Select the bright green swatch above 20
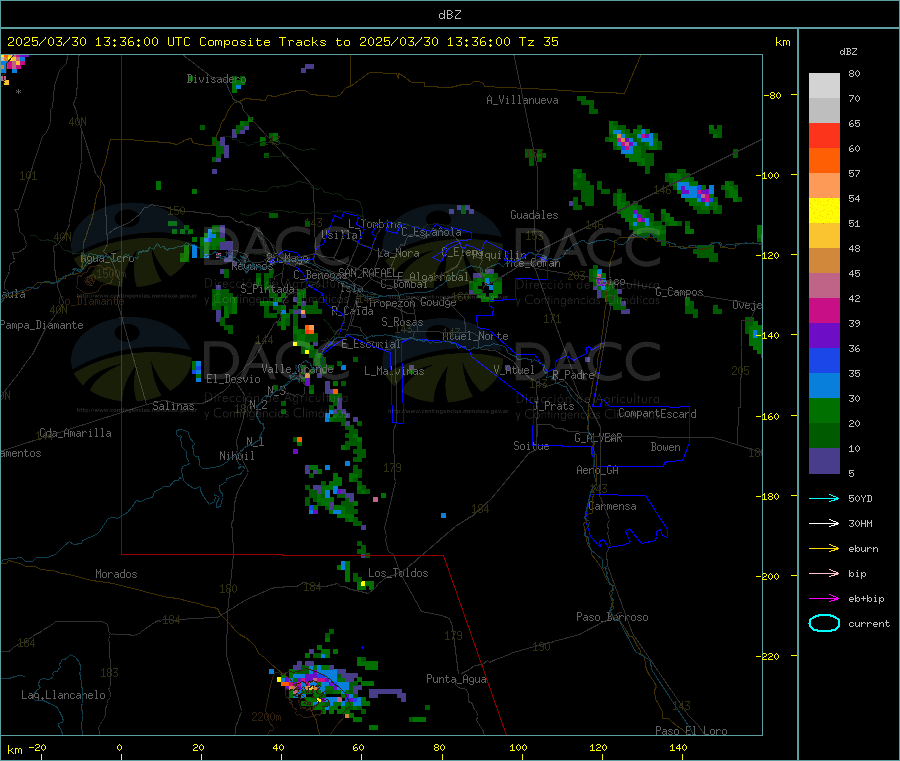The image size is (900, 761). (824, 410)
